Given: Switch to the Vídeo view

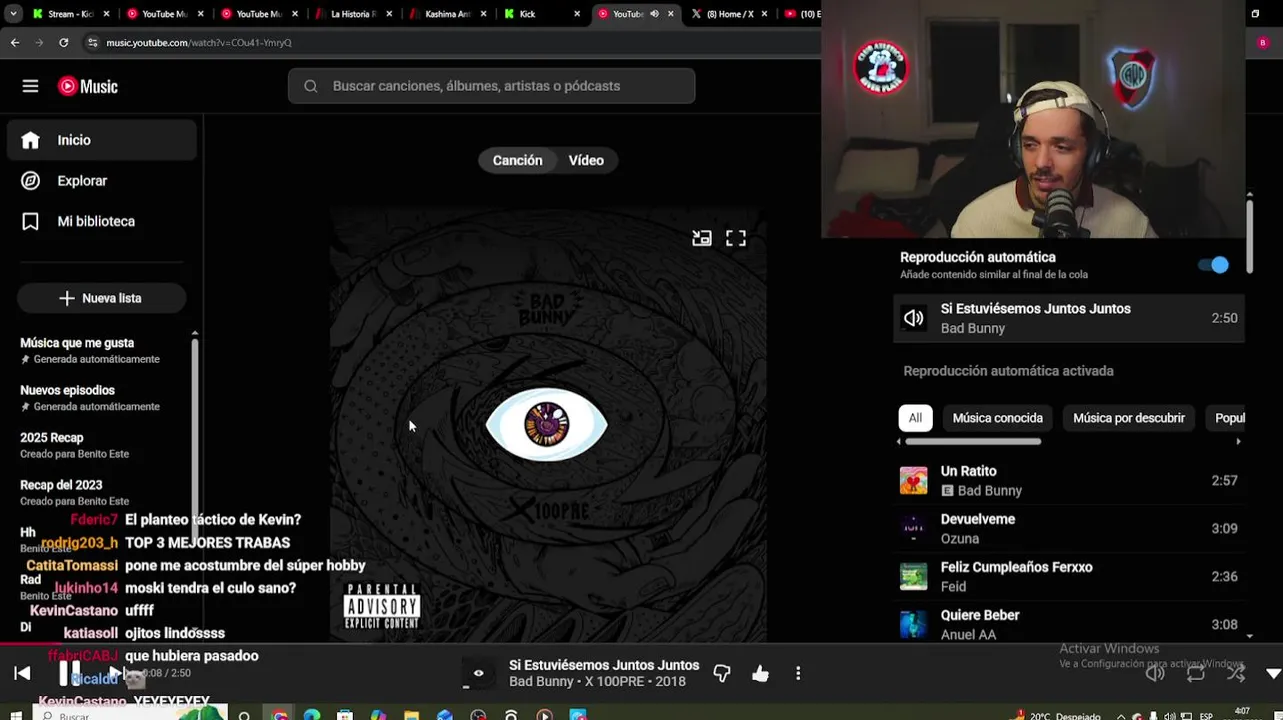Looking at the screenshot, I should pos(586,160).
